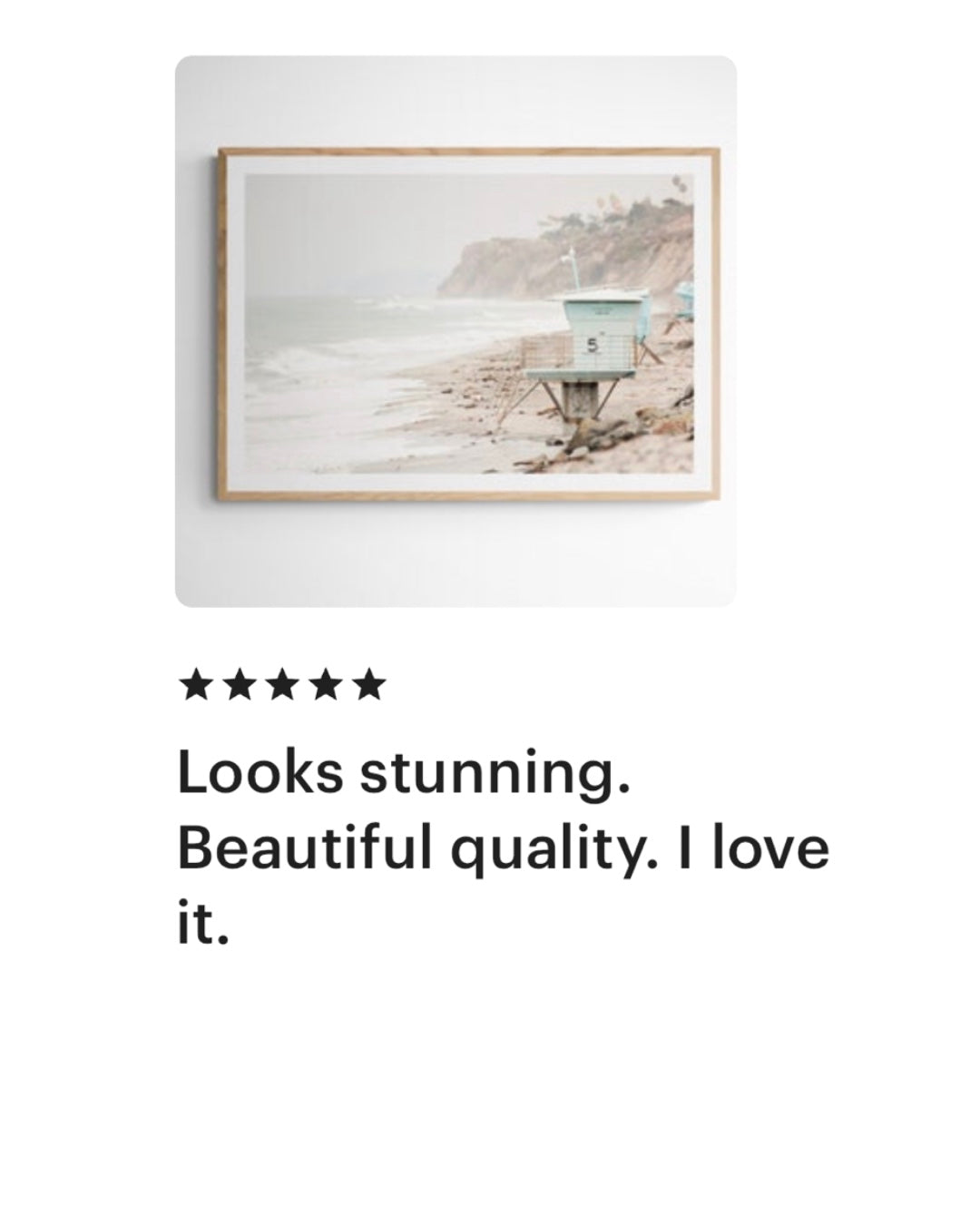Image resolution: width=980 pixels, height=1225 pixels.
Task: Click the final word "it." in the review
Action: (x=203, y=924)
